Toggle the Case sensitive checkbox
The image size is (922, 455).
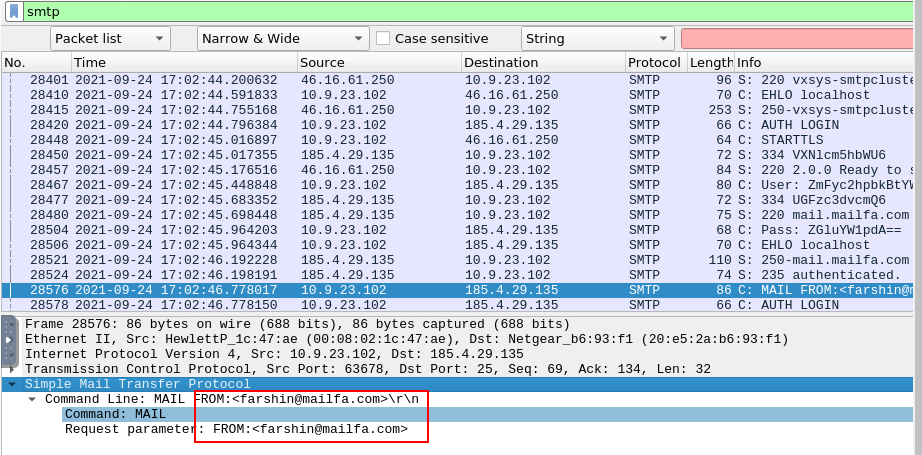(x=383, y=39)
